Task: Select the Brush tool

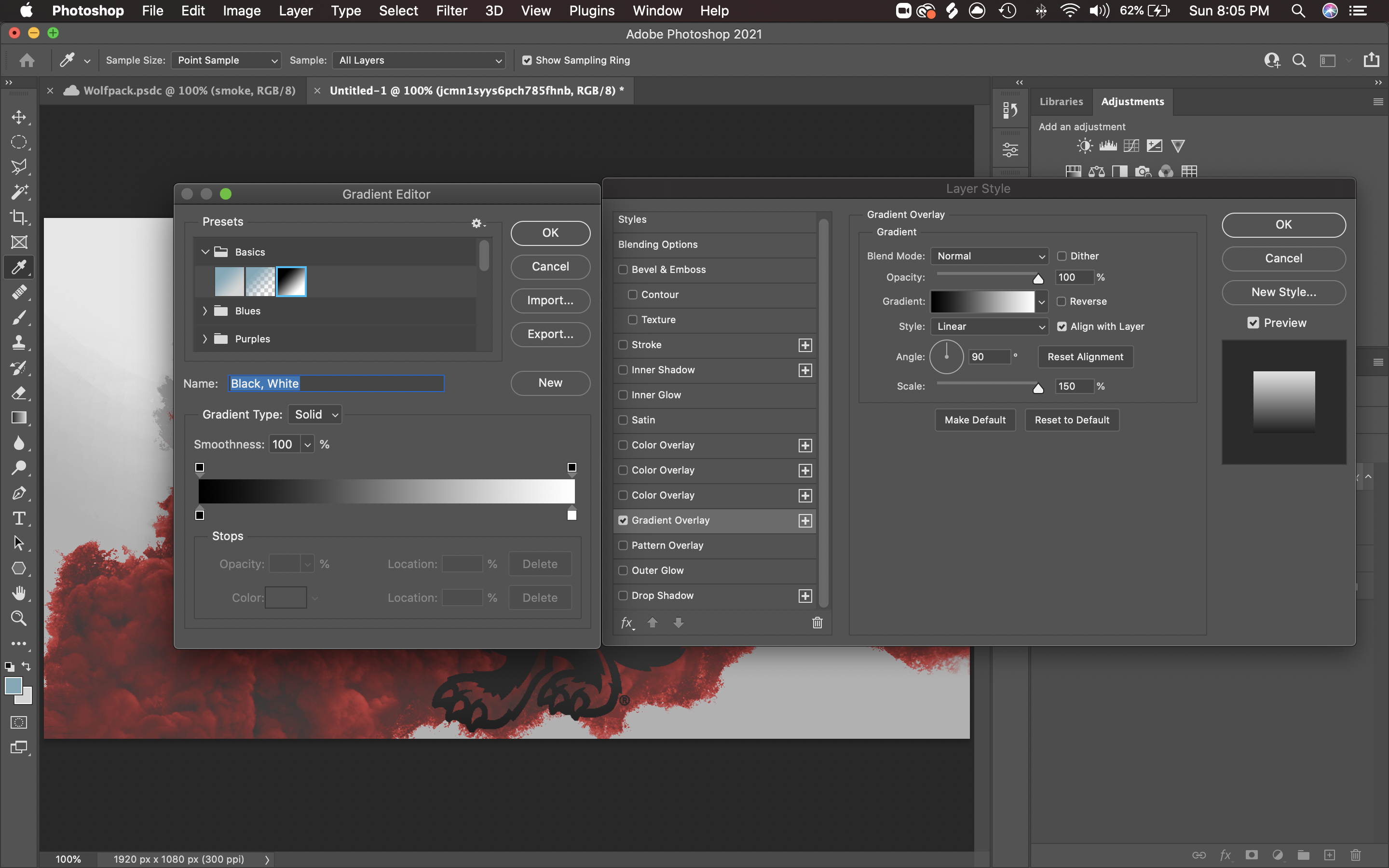Action: tap(19, 317)
